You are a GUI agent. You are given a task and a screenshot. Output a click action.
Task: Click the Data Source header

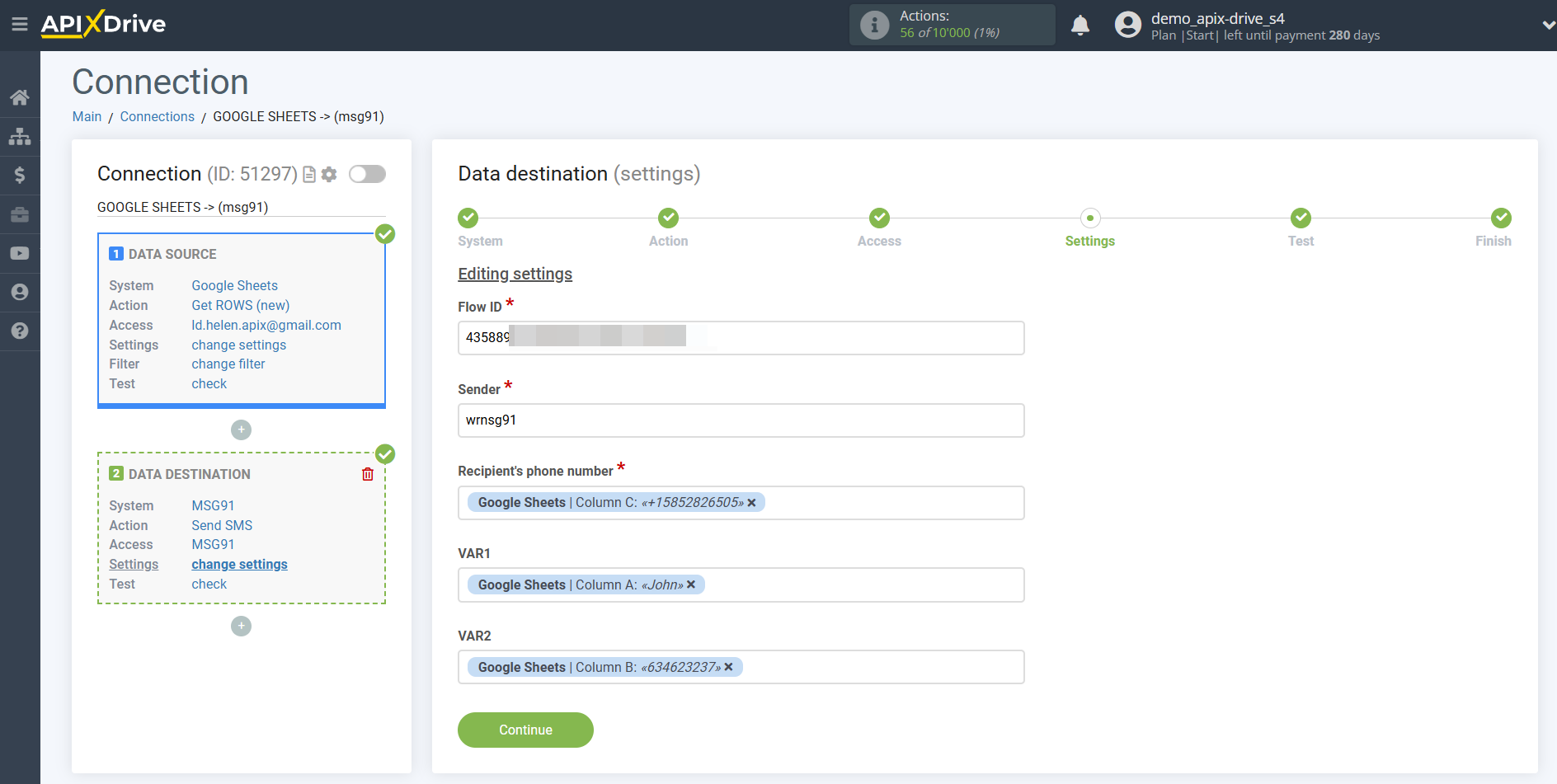[x=172, y=254]
